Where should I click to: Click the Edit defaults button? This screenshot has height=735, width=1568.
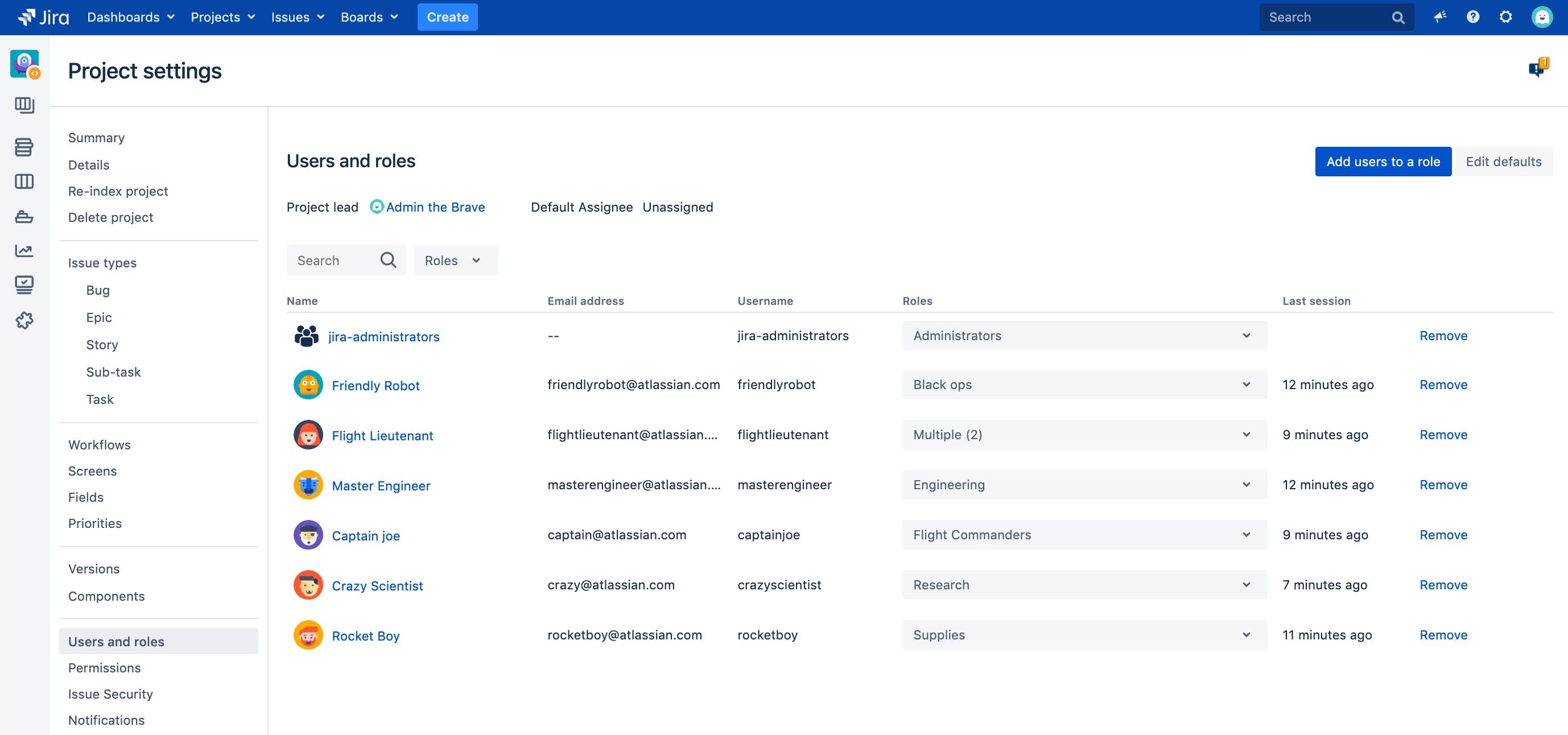coord(1504,161)
